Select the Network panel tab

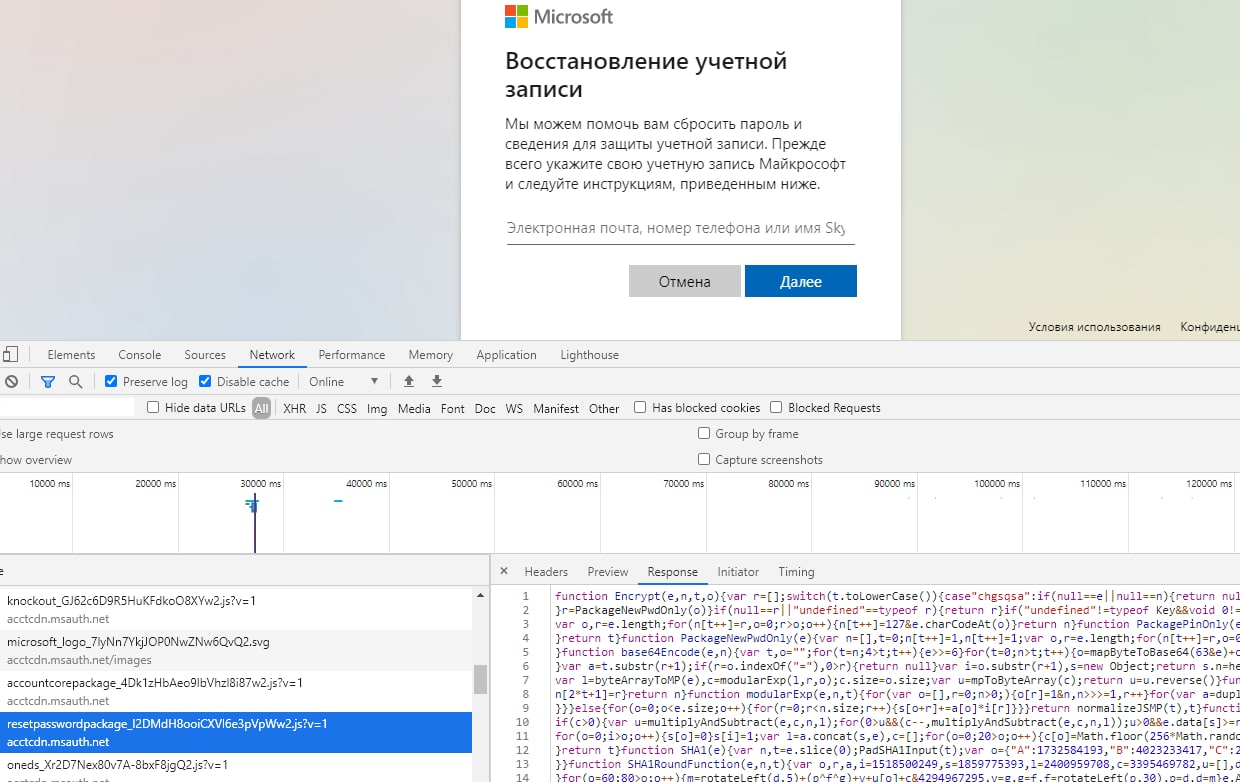point(272,354)
